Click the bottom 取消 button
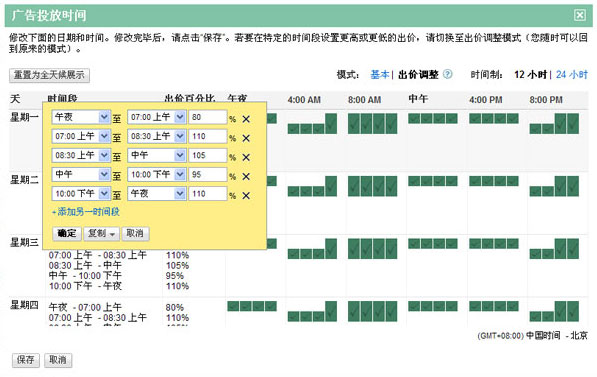 58,360
